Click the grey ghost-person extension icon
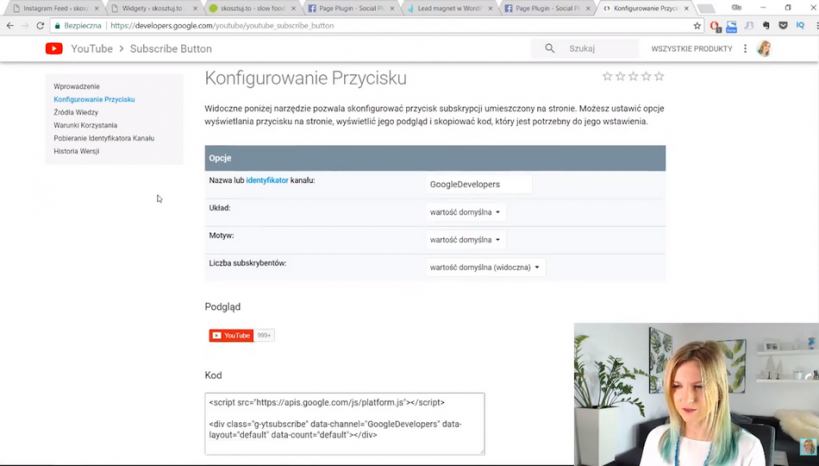This screenshot has width=819, height=466. point(749,26)
